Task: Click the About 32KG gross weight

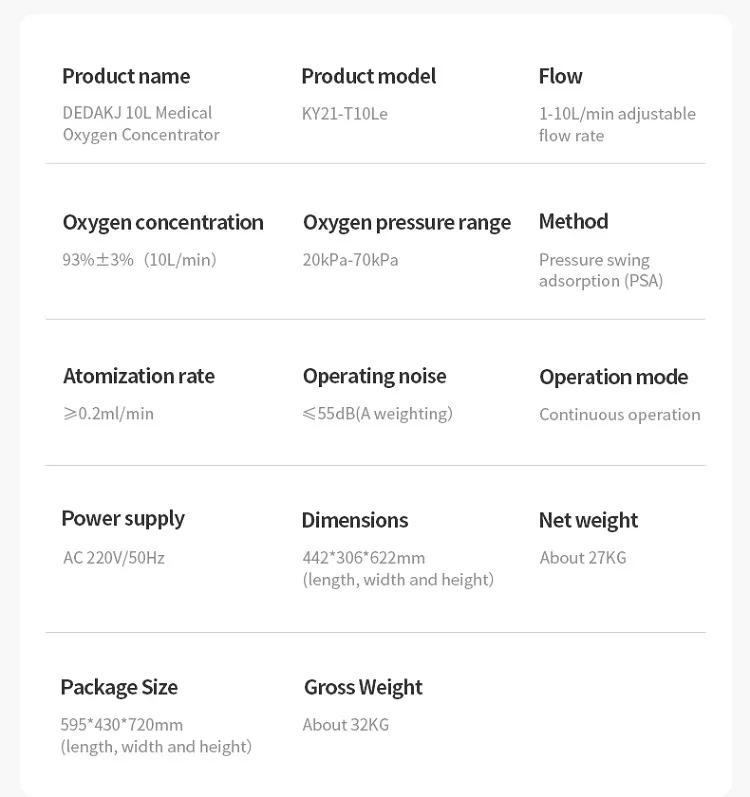Action: click(346, 725)
